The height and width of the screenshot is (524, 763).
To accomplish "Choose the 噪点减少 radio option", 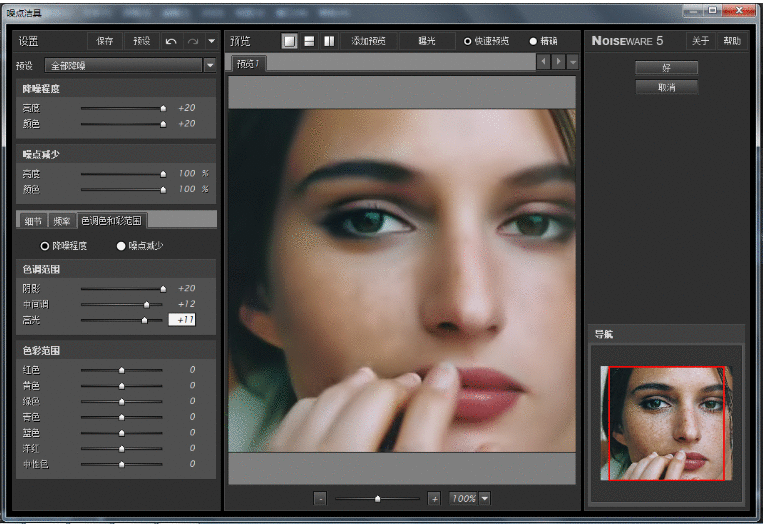I will coord(122,245).
